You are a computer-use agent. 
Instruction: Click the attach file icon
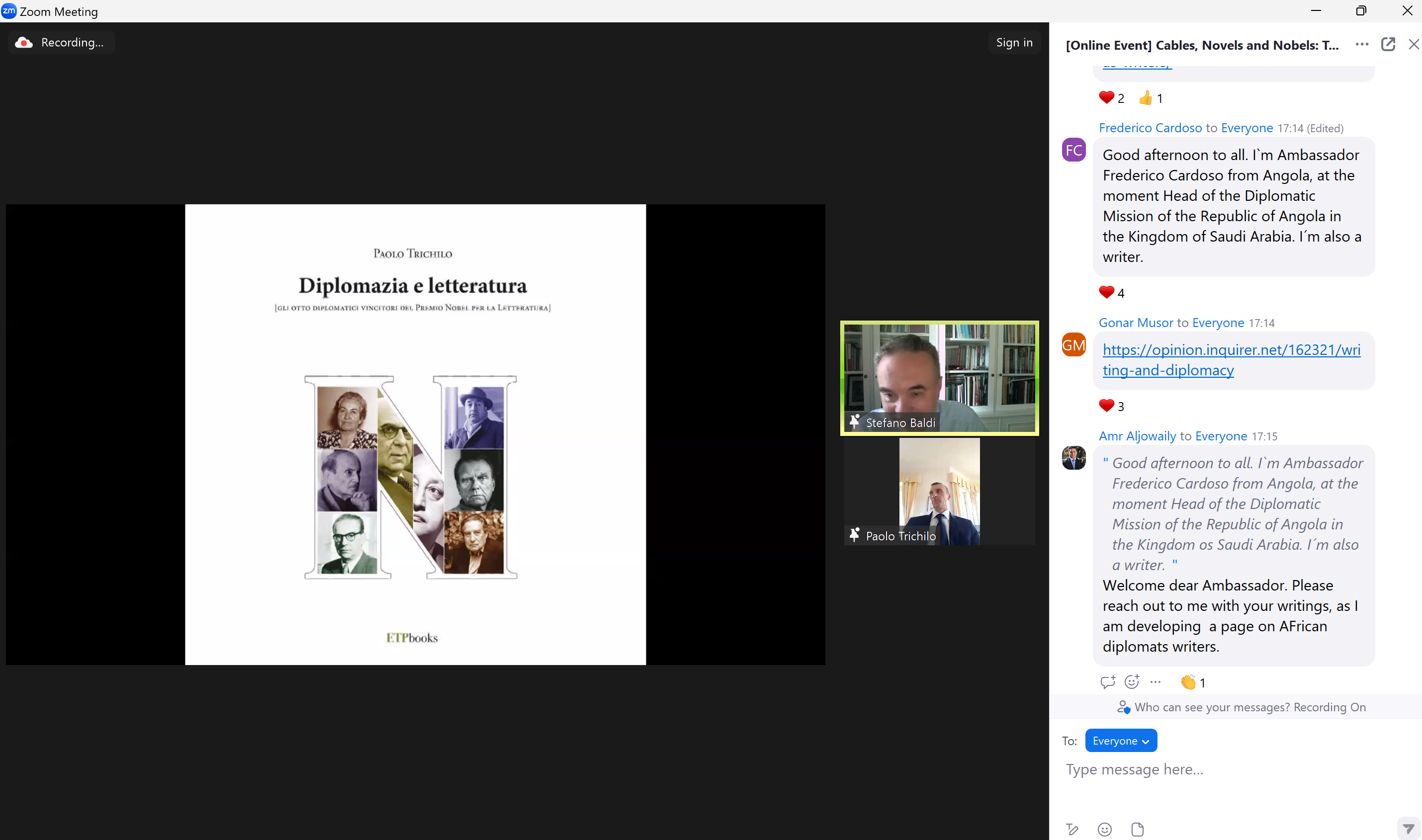click(x=1137, y=829)
